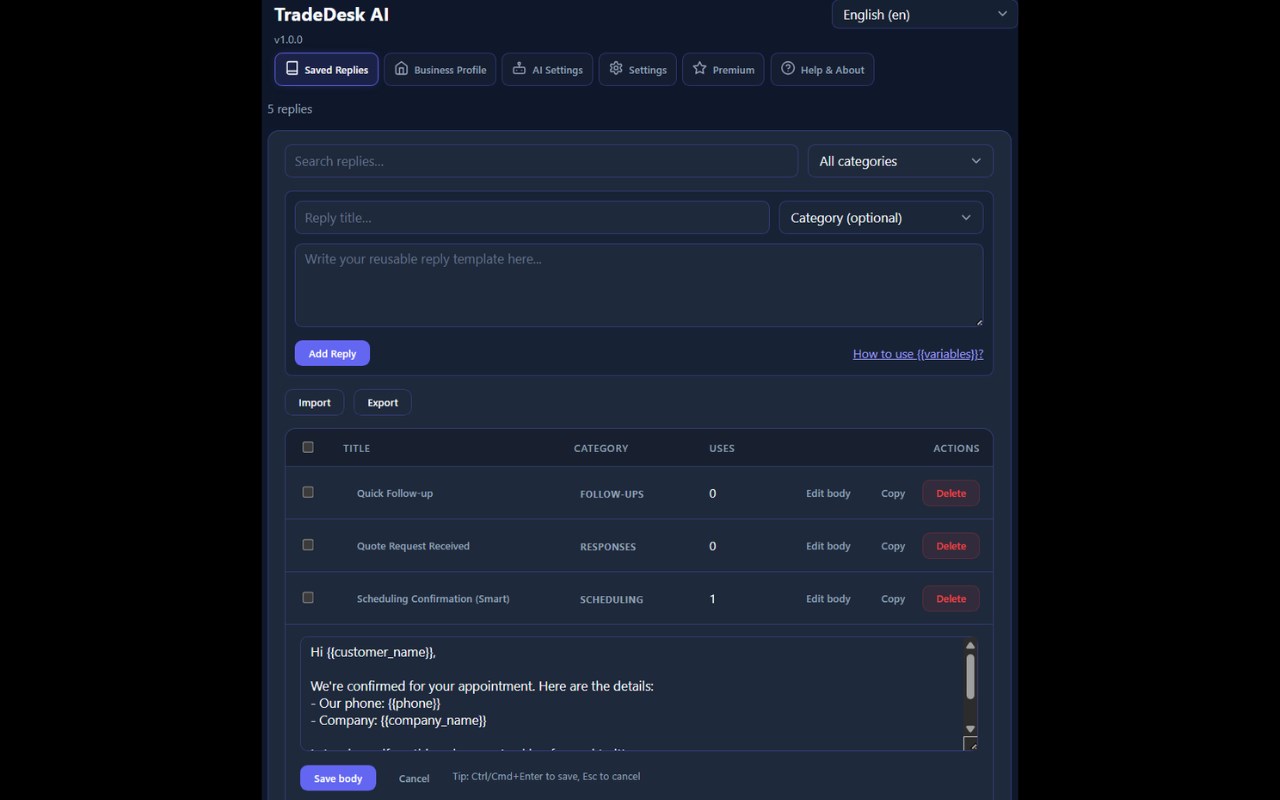The width and height of the screenshot is (1280, 800).
Task: Click the Save body button
Action: click(x=338, y=778)
